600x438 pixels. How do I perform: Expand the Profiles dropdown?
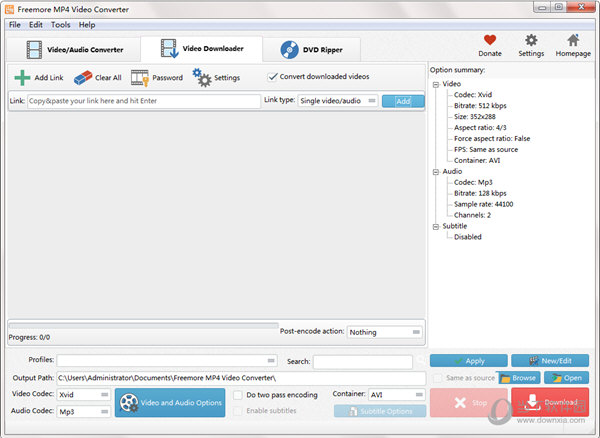point(167,360)
